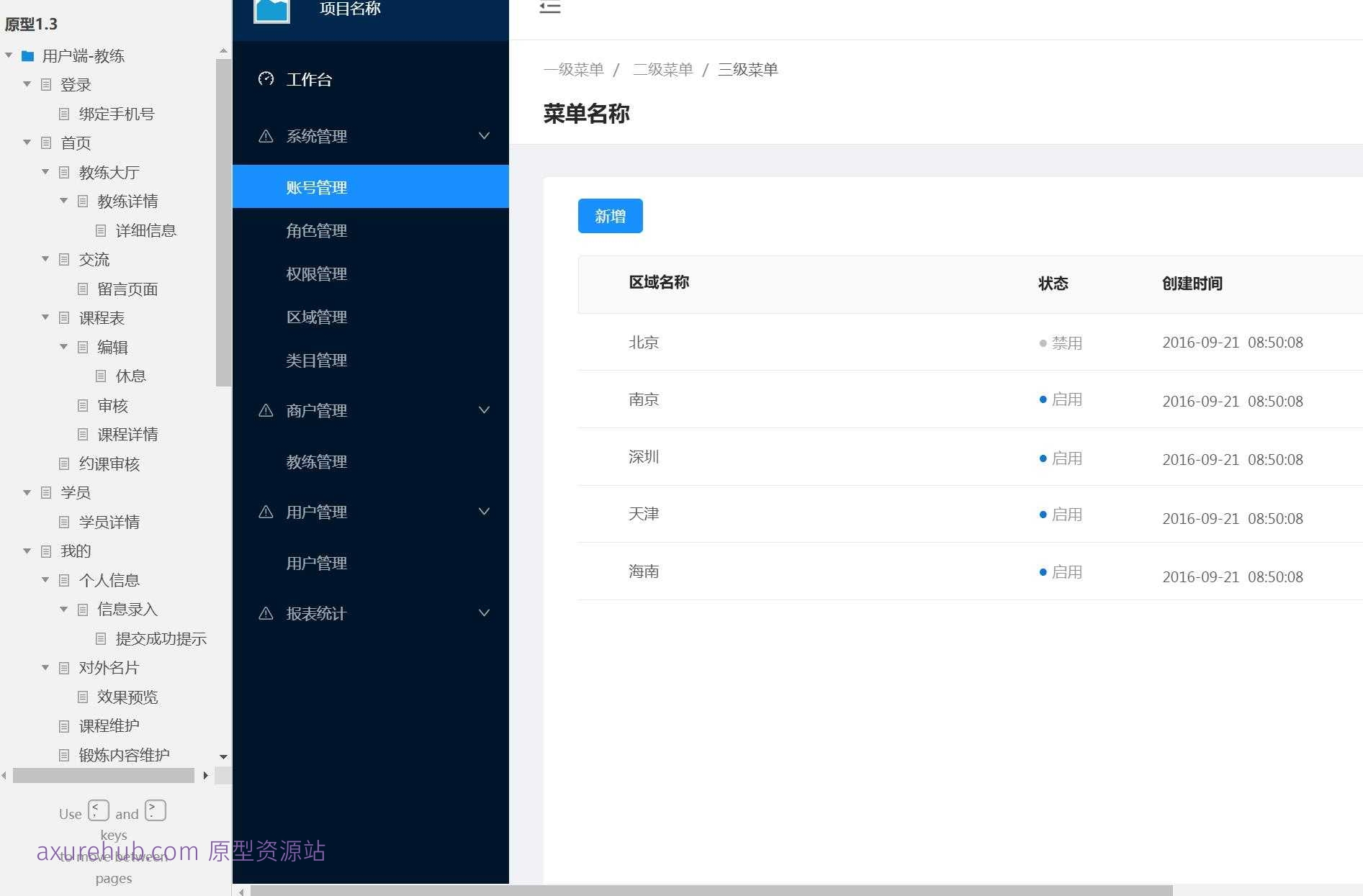Click the sidebar collapse hamburger icon
This screenshot has height=896, width=1363.
coord(549,7)
